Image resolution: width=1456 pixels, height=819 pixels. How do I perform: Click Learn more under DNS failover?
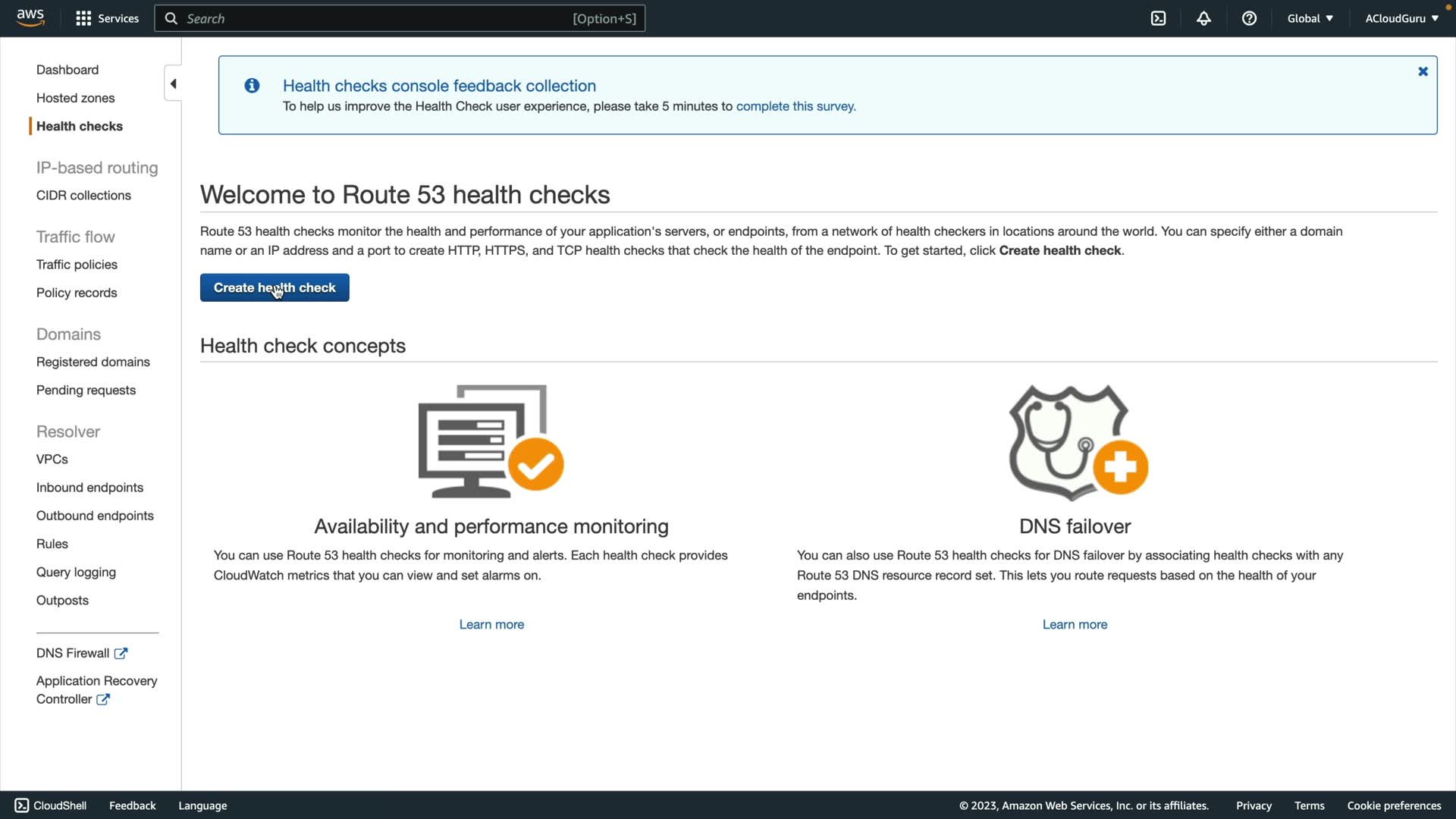pyautogui.click(x=1075, y=624)
